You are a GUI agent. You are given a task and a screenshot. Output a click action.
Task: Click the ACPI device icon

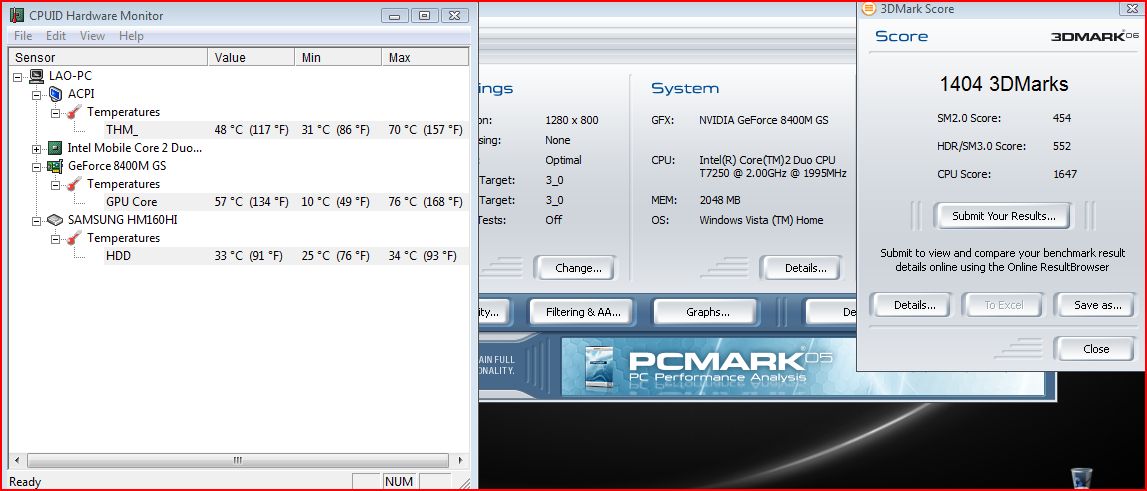pyautogui.click(x=56, y=94)
